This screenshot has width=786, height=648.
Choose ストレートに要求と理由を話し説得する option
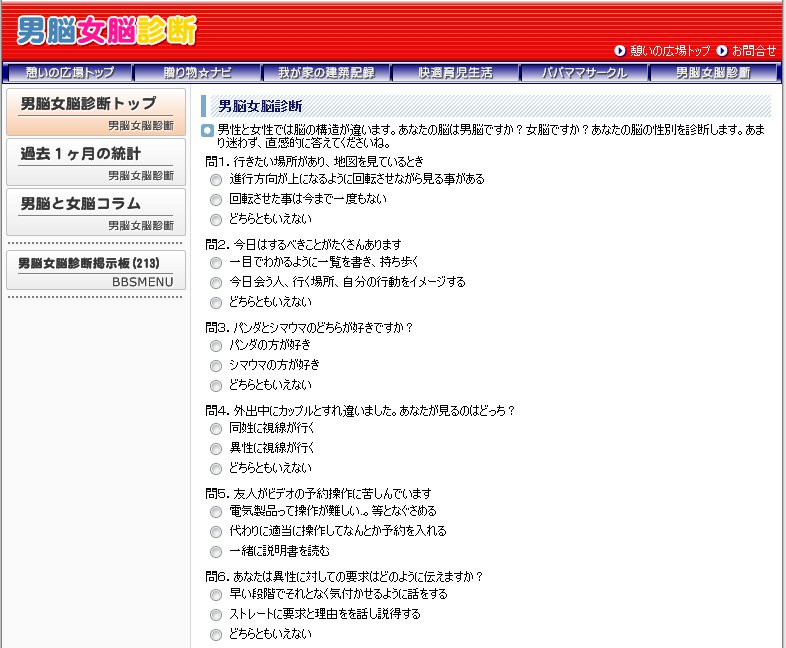coord(216,614)
